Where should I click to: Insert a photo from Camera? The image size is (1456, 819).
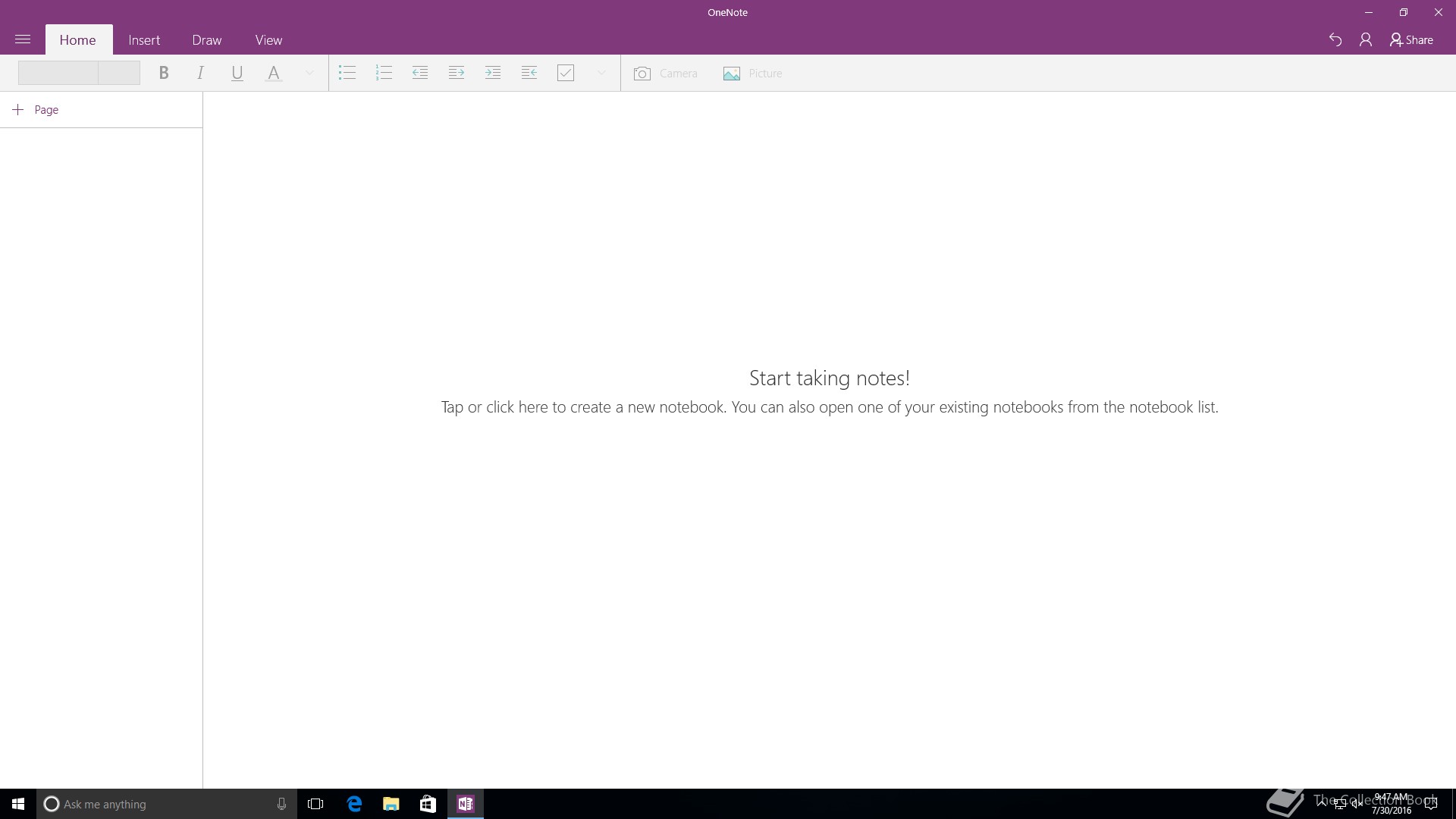point(665,74)
